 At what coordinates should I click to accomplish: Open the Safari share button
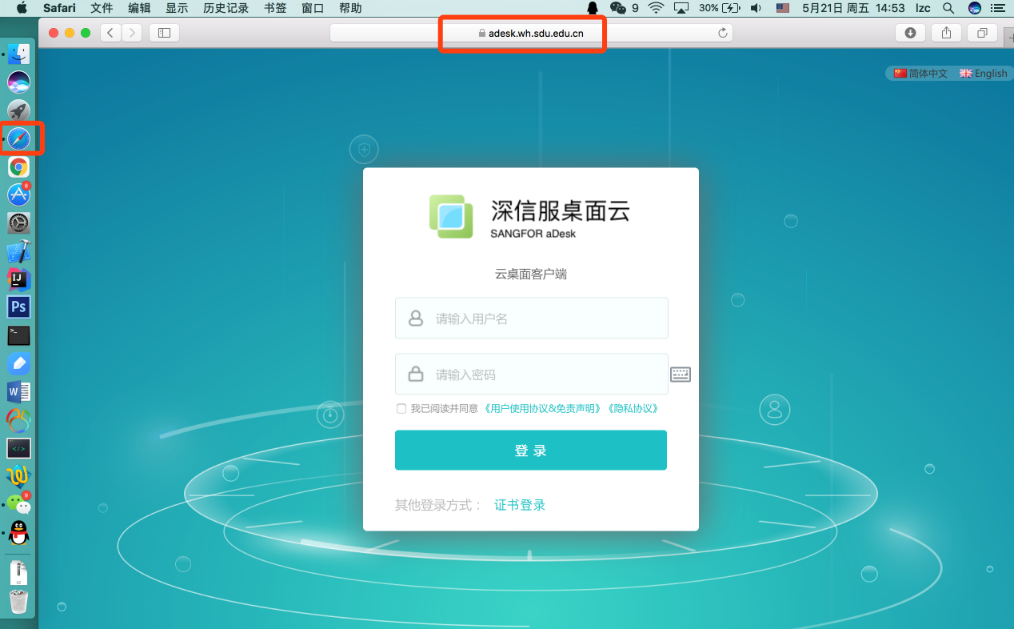point(946,33)
